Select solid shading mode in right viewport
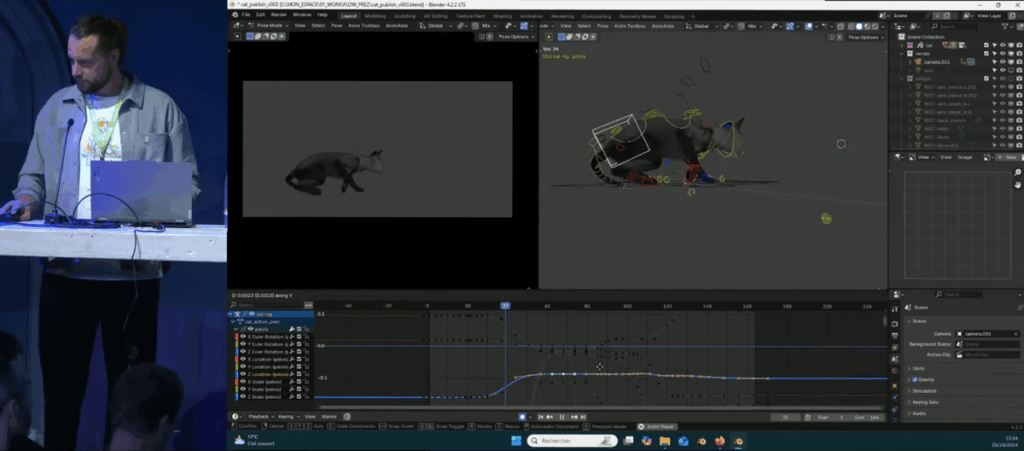Image resolution: width=1024 pixels, height=451 pixels. point(859,26)
